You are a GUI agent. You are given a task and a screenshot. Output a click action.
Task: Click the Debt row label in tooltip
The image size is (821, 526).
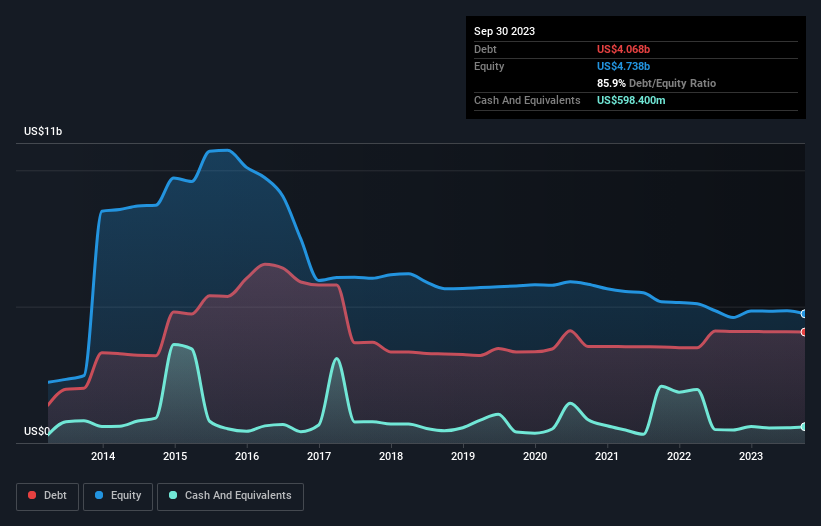tap(485, 49)
